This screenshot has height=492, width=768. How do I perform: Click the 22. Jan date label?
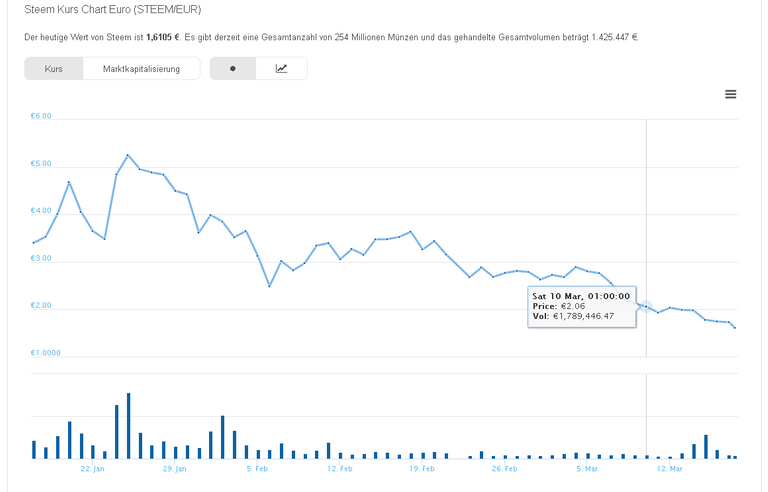click(92, 468)
